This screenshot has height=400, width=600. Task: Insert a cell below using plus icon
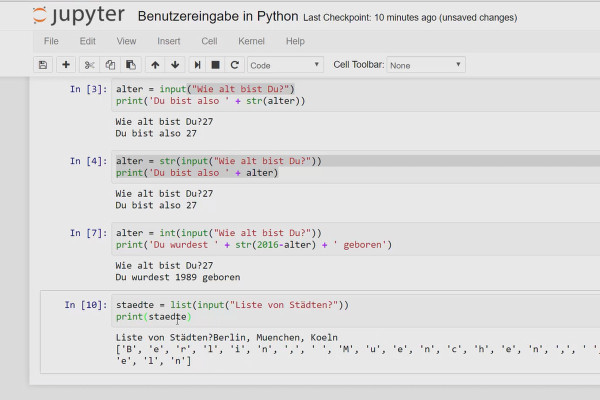[66, 65]
